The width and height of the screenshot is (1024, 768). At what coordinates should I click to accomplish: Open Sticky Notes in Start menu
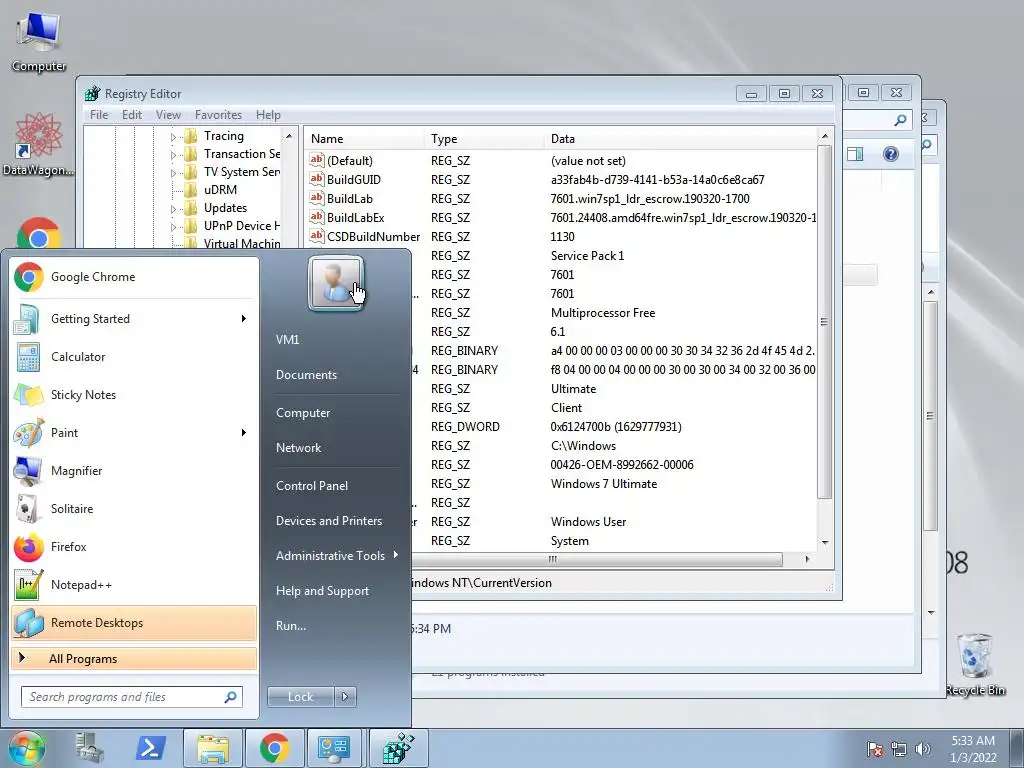point(134,394)
